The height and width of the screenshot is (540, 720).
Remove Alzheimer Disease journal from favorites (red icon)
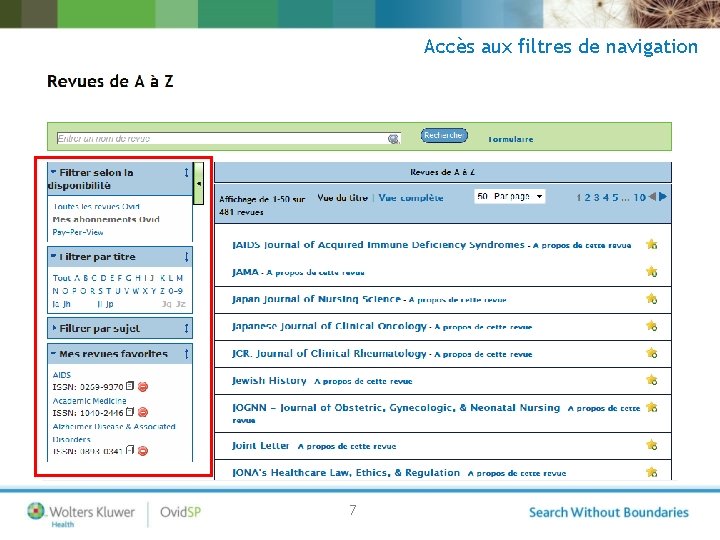[x=143, y=451]
